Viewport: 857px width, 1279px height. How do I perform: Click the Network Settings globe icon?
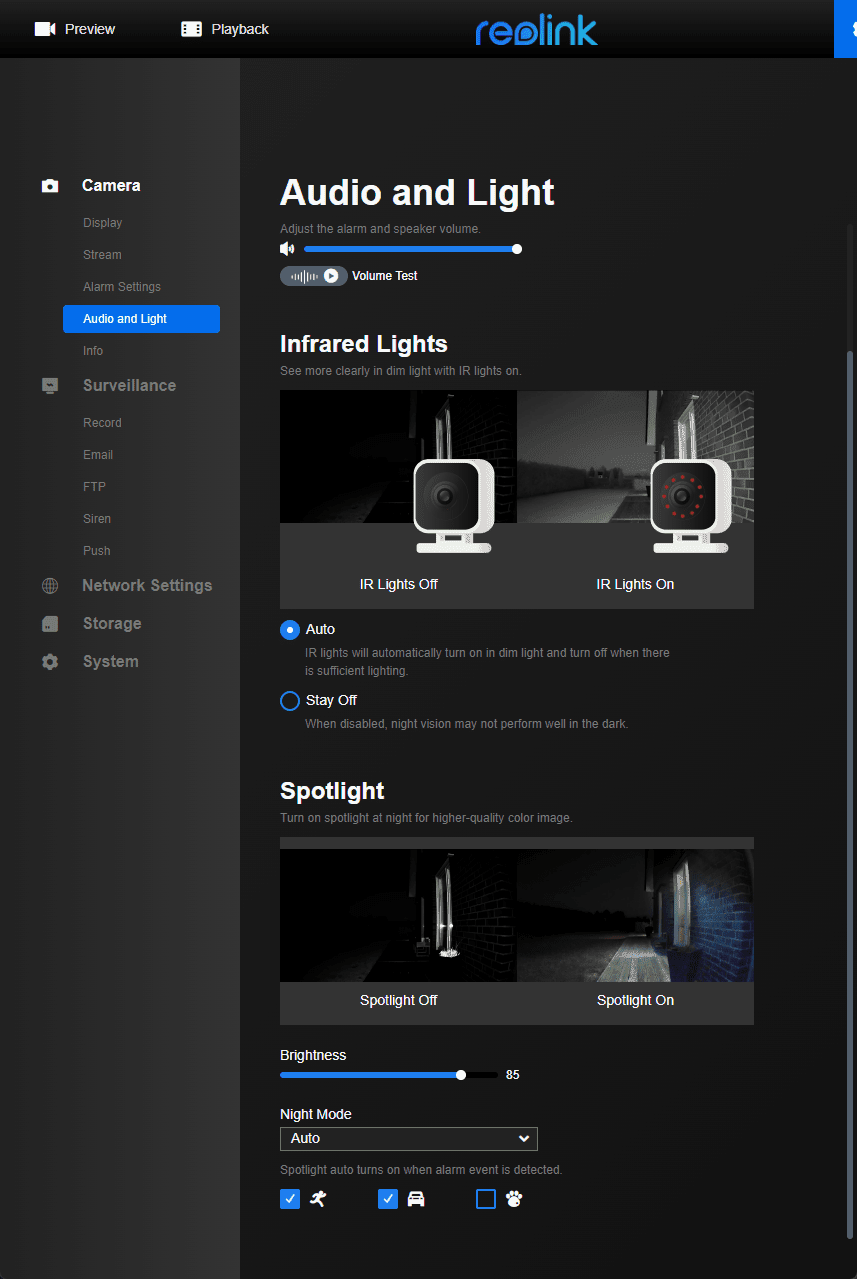point(50,586)
